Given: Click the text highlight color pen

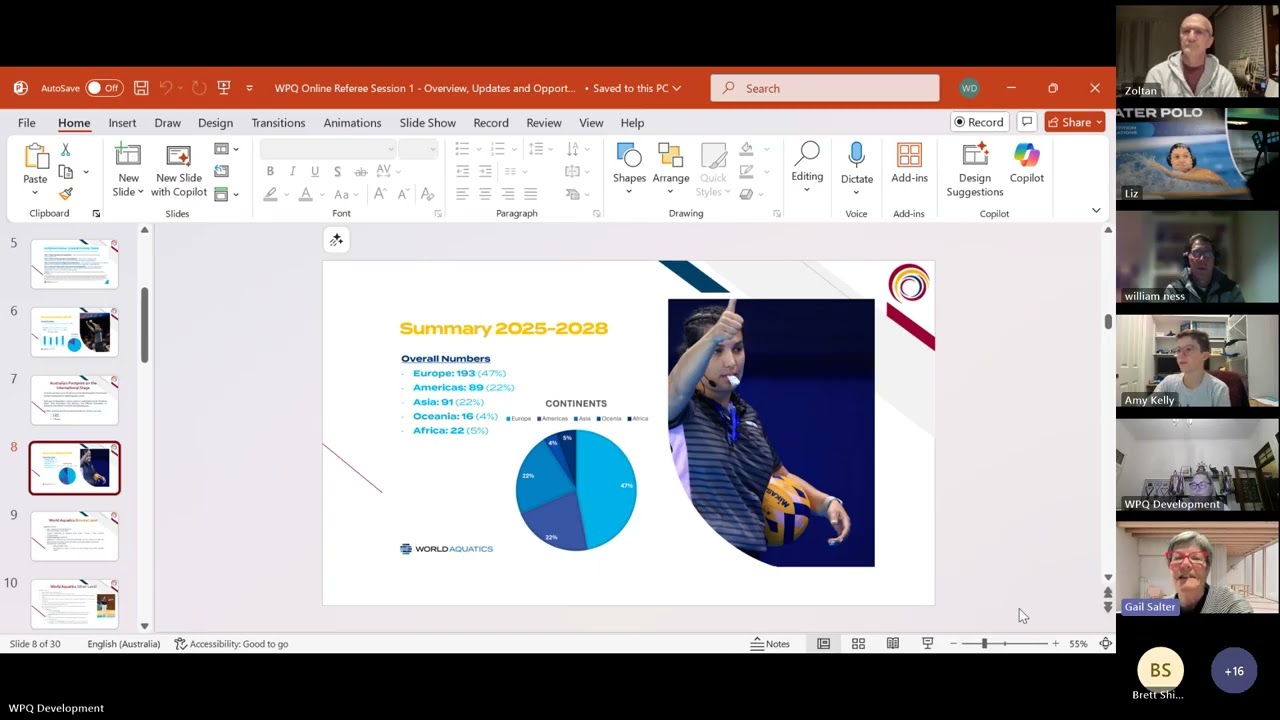Looking at the screenshot, I should (x=270, y=194).
